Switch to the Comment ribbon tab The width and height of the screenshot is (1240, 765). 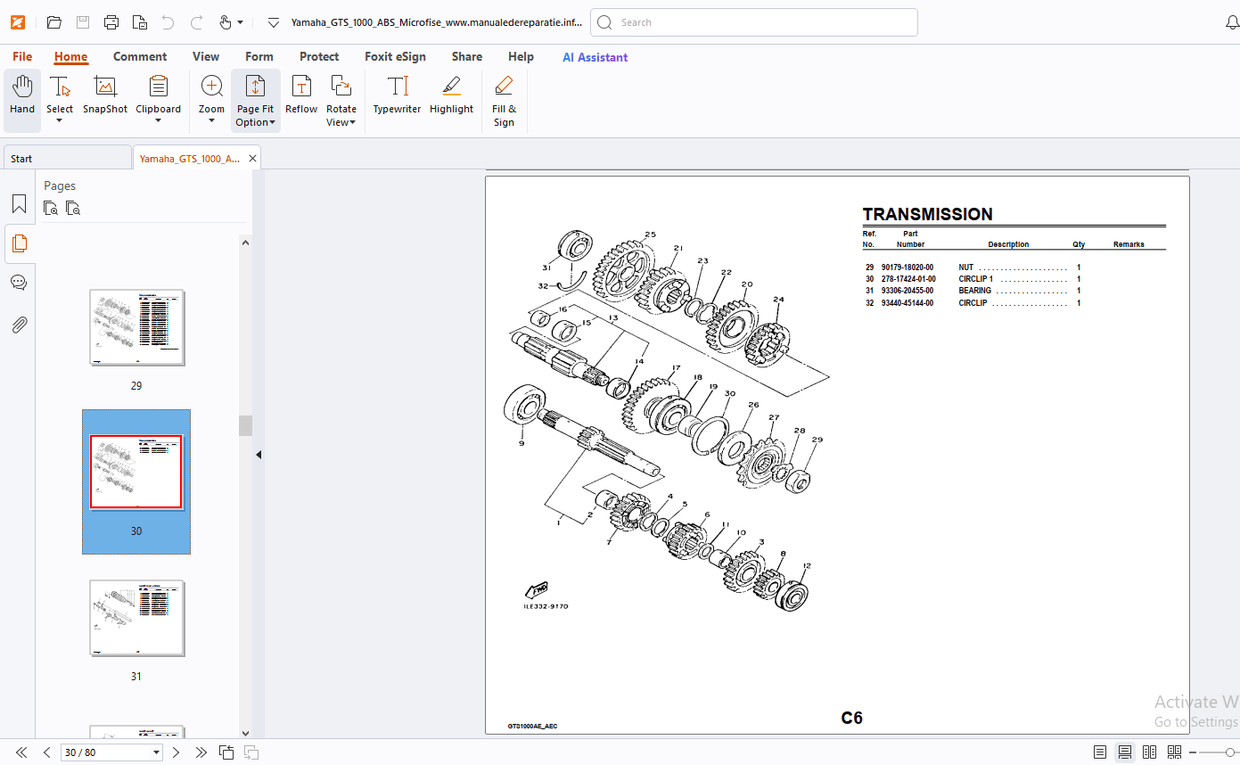(140, 57)
